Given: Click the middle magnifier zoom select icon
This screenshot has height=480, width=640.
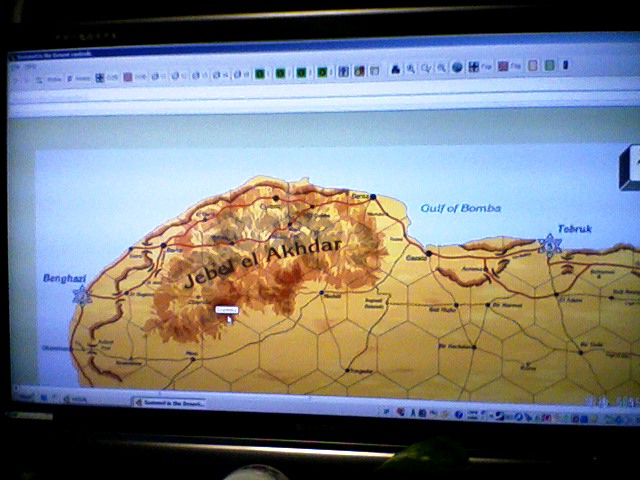Looking at the screenshot, I should [x=427, y=68].
